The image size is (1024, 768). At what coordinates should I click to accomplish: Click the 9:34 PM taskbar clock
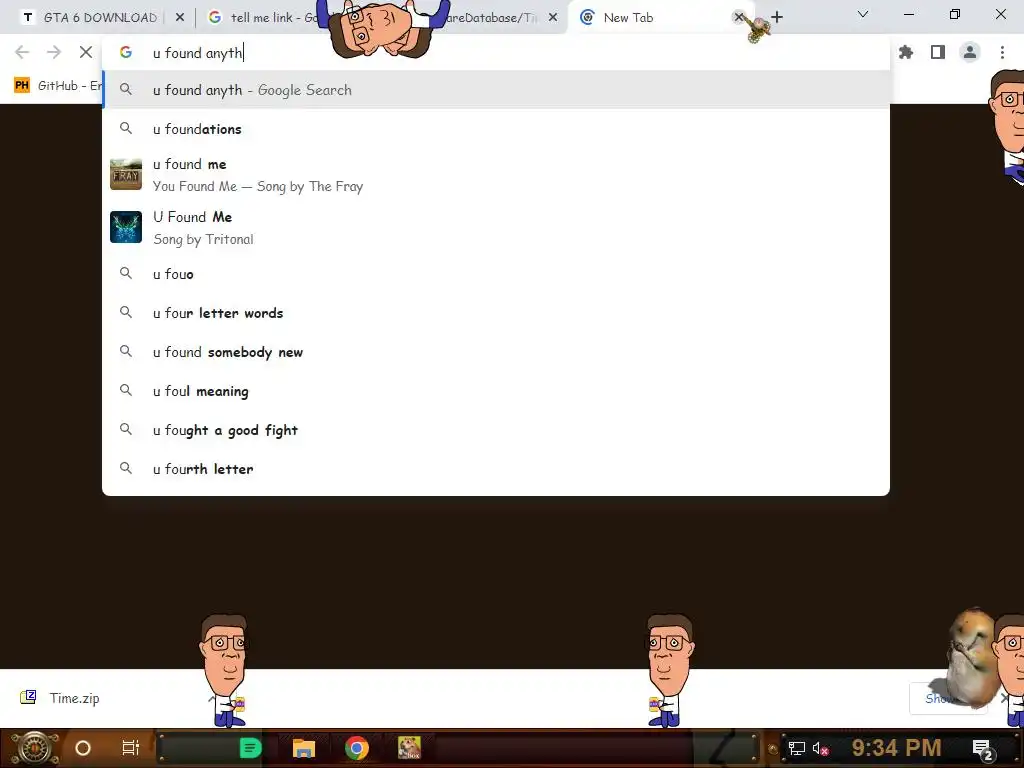[x=896, y=748]
